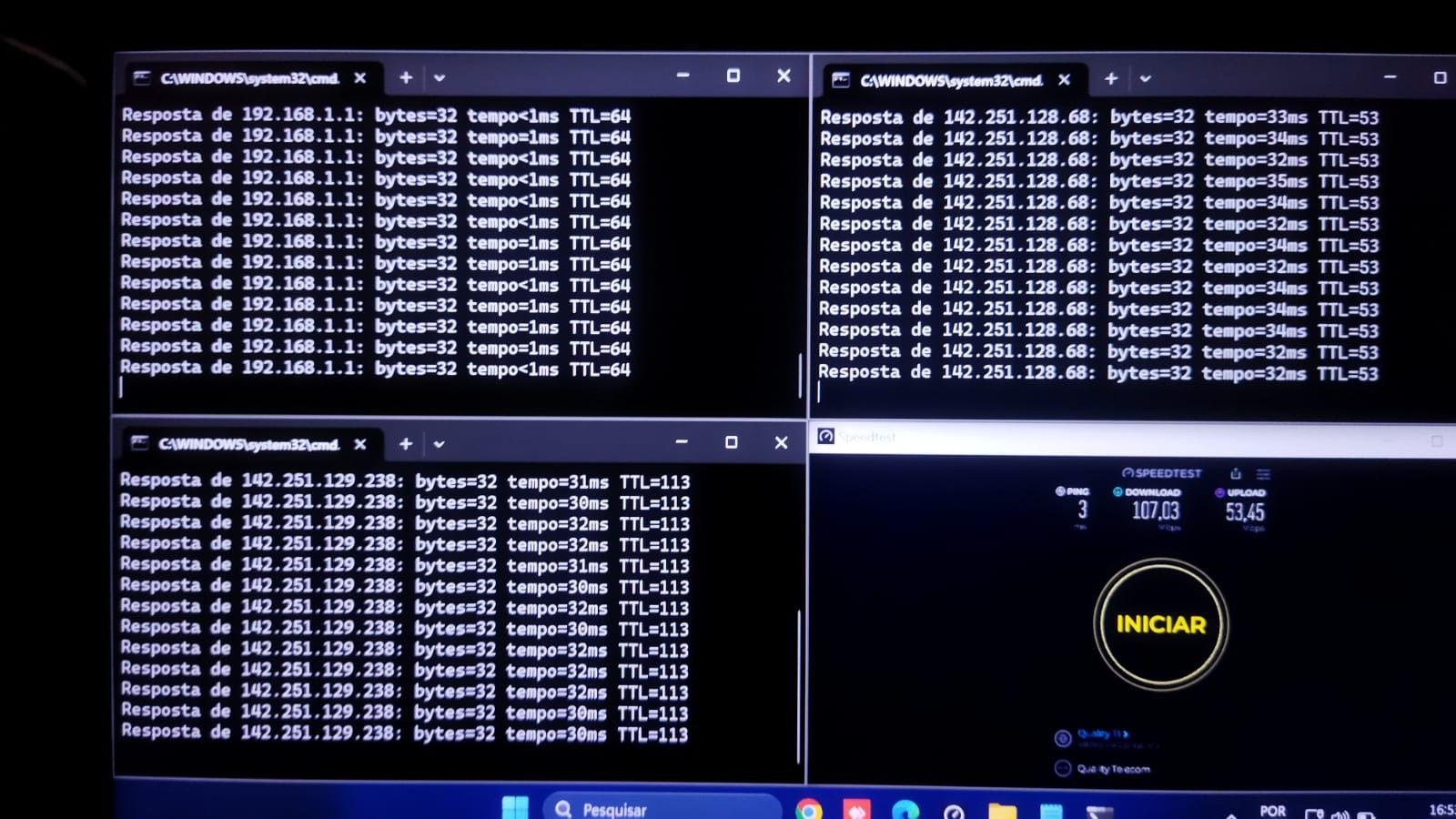Open the Speedtest hamburger menu icon

coord(1263,473)
